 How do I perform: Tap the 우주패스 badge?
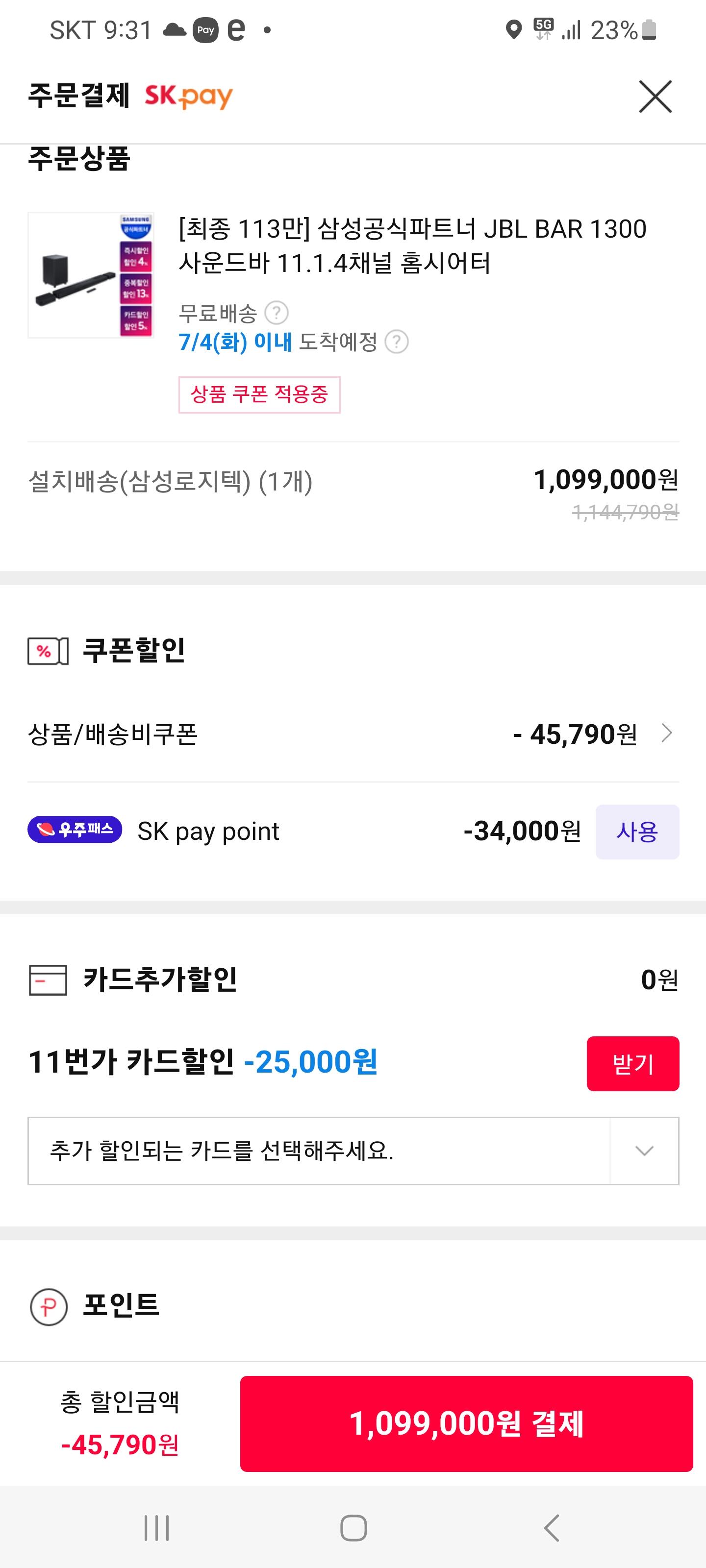pyautogui.click(x=75, y=830)
